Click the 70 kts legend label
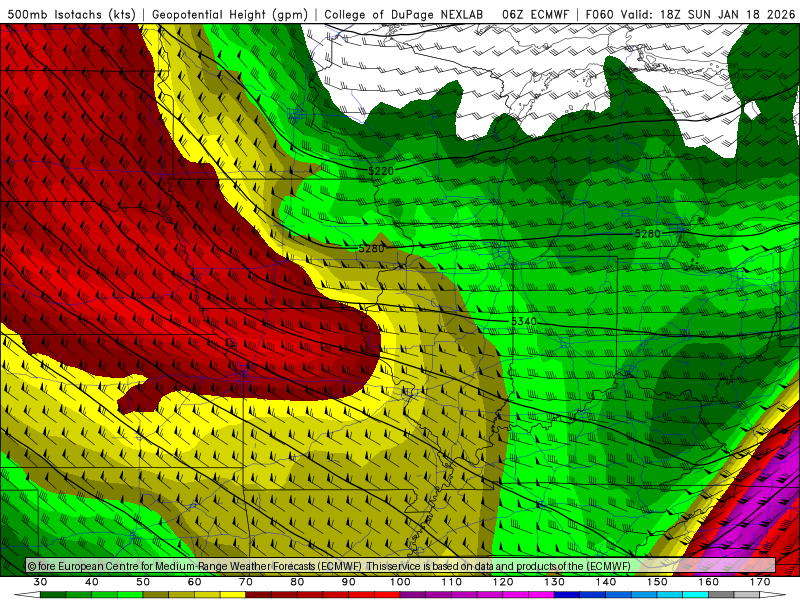 (246, 582)
